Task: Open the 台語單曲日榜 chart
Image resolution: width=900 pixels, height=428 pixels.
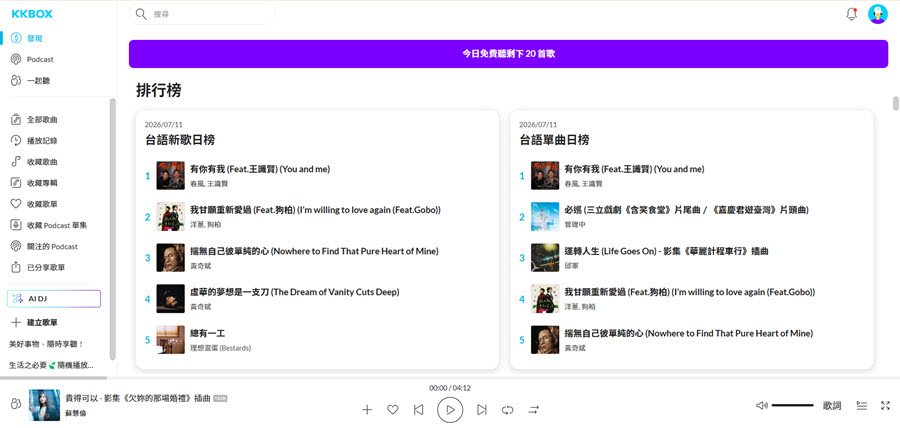Action: 554,140
